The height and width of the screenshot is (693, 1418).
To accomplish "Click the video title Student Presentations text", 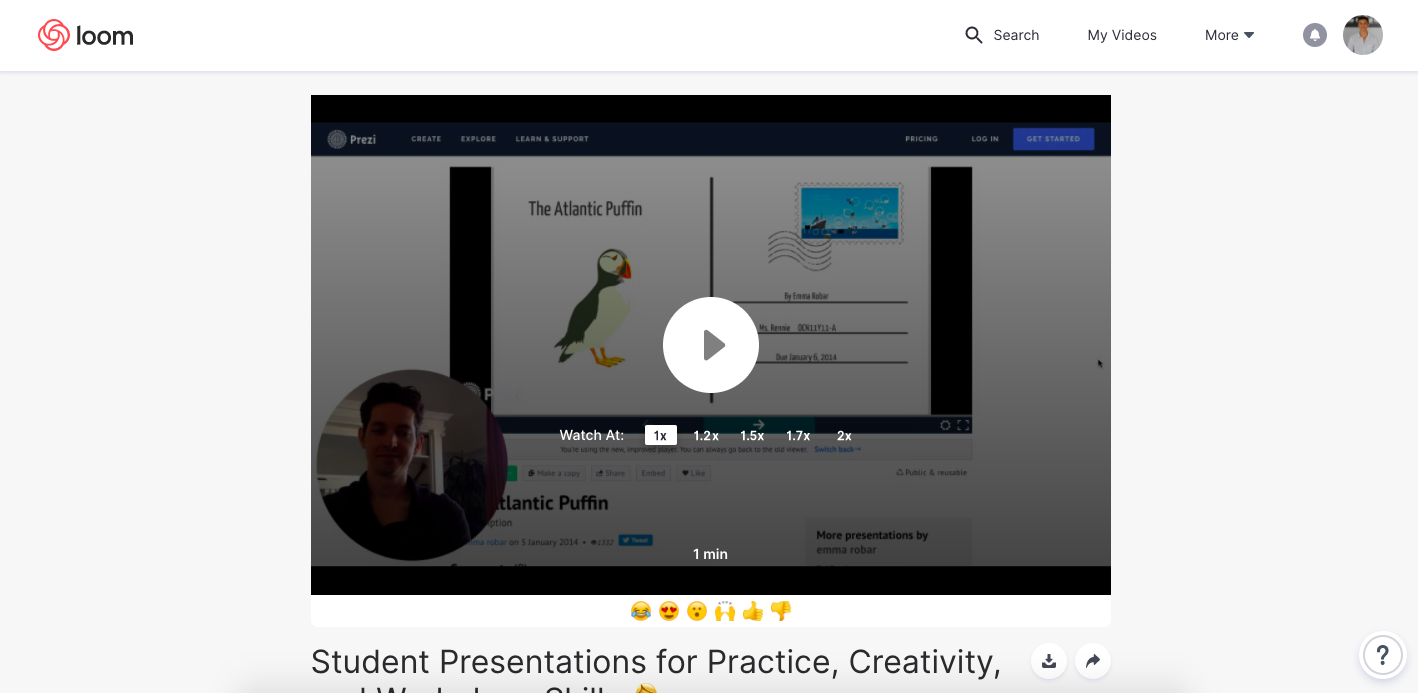I will [656, 670].
